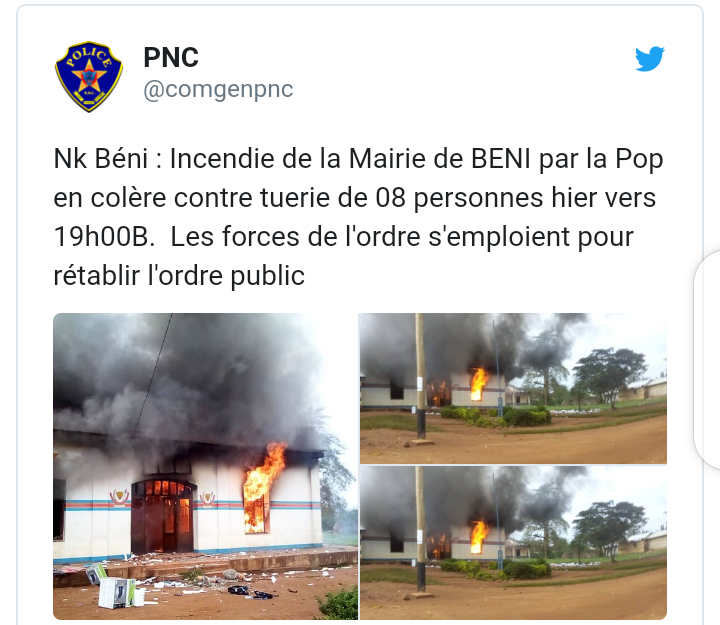The width and height of the screenshot is (720, 625).
Task: Open the PNC display name
Action: [x=171, y=57]
